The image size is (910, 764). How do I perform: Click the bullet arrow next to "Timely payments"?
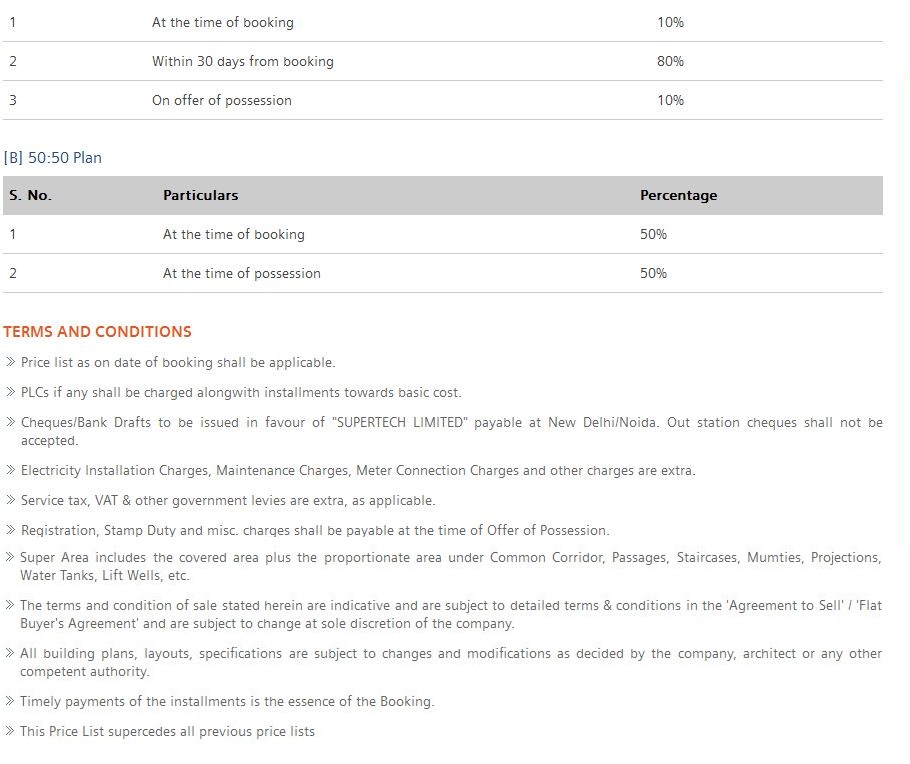coord(10,702)
